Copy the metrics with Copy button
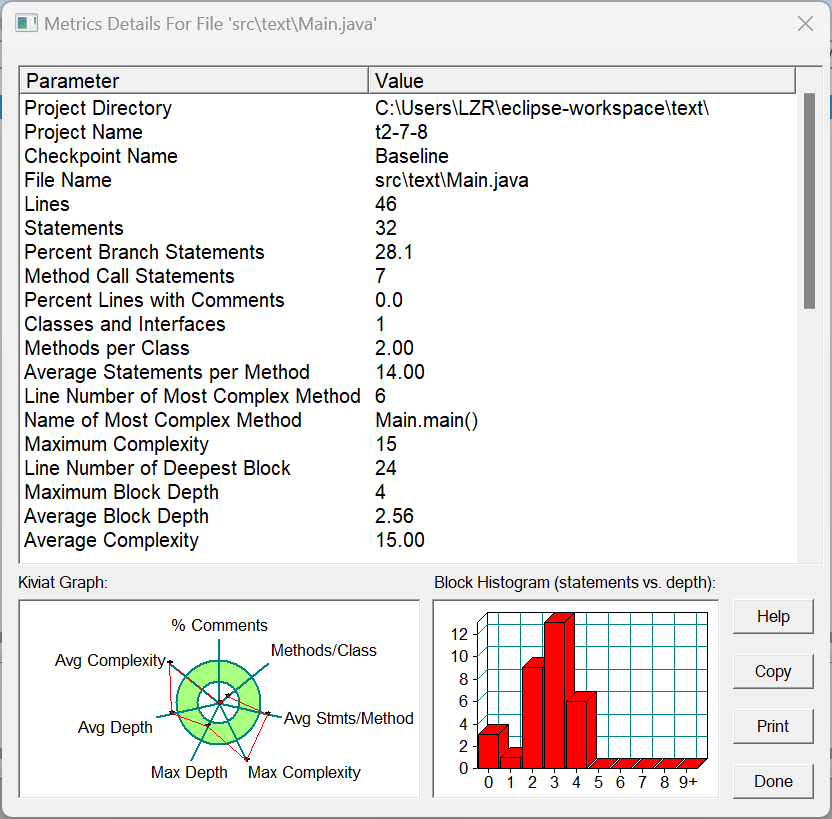This screenshot has height=819, width=832. pyautogui.click(x=773, y=671)
